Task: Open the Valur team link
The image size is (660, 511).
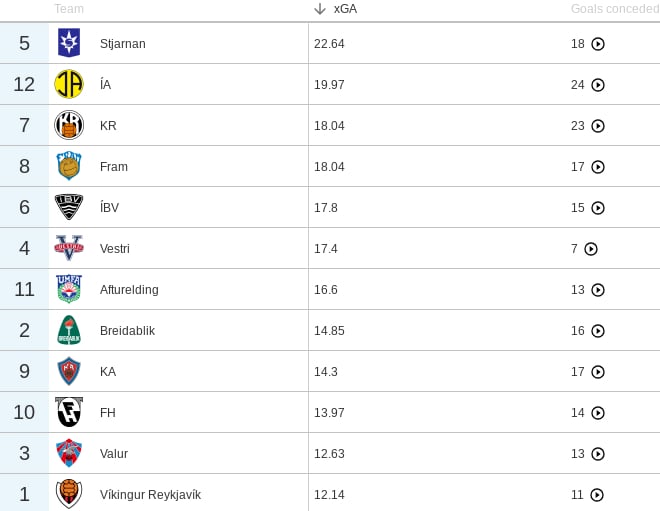Action: [114, 453]
